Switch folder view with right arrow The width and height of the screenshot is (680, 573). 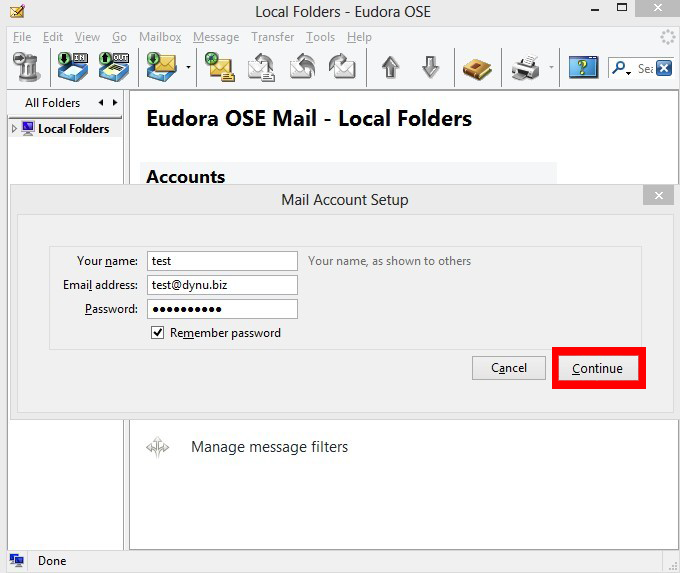tap(115, 103)
